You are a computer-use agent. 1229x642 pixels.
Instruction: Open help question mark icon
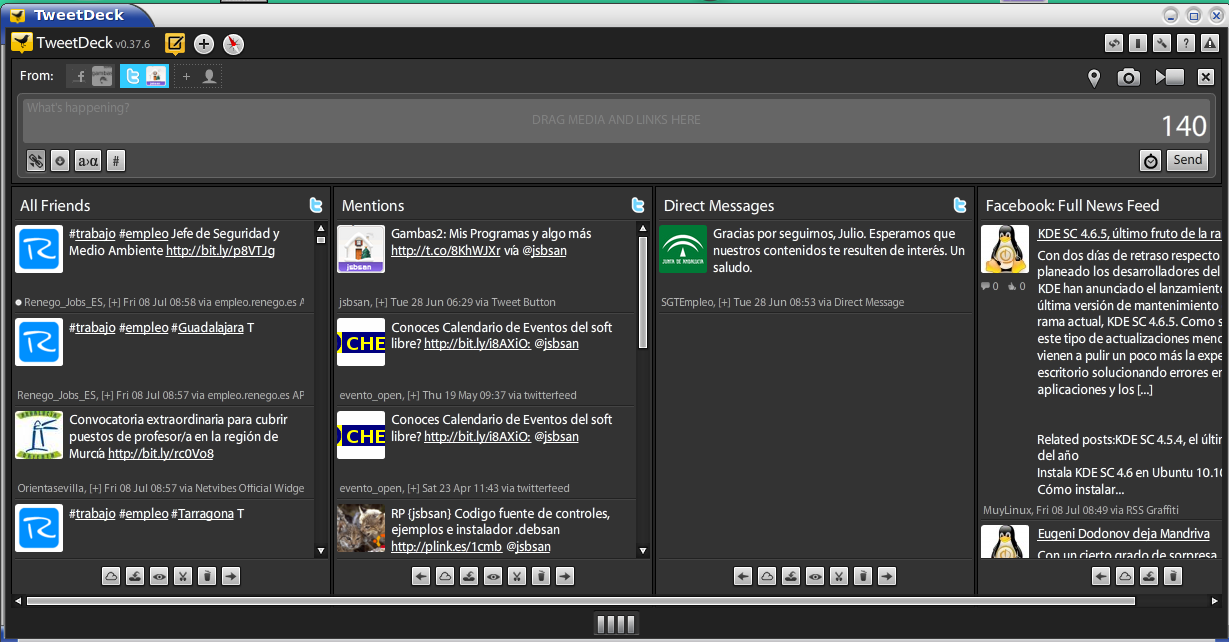point(1185,43)
